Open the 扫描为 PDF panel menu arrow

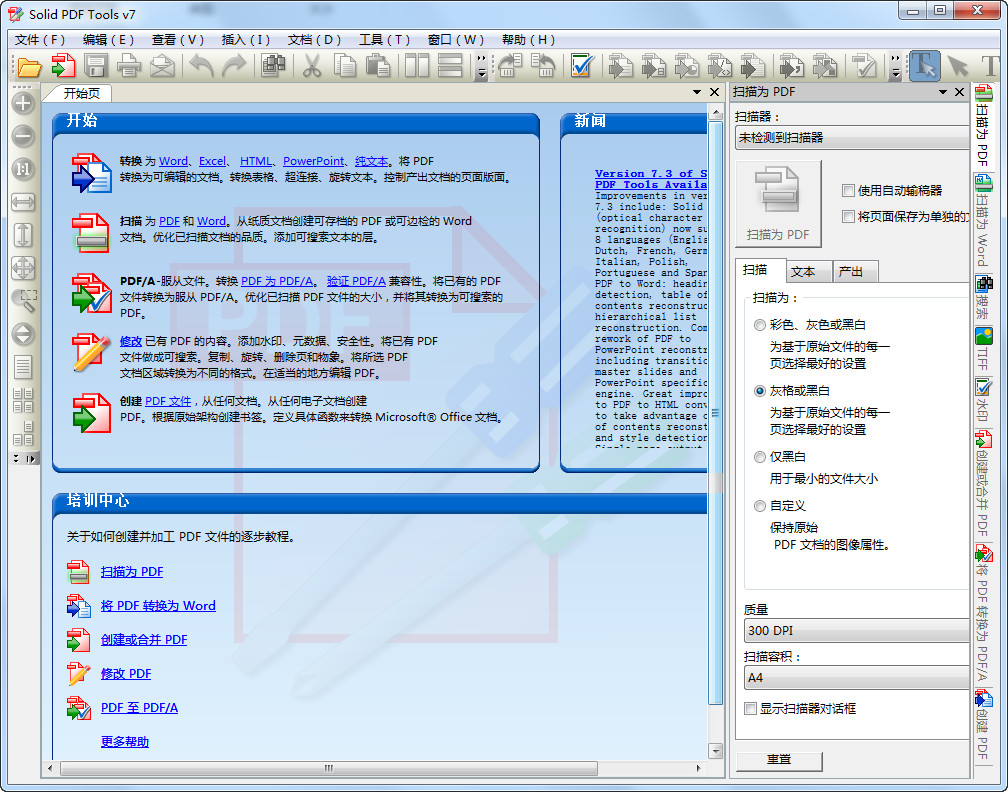pos(943,92)
